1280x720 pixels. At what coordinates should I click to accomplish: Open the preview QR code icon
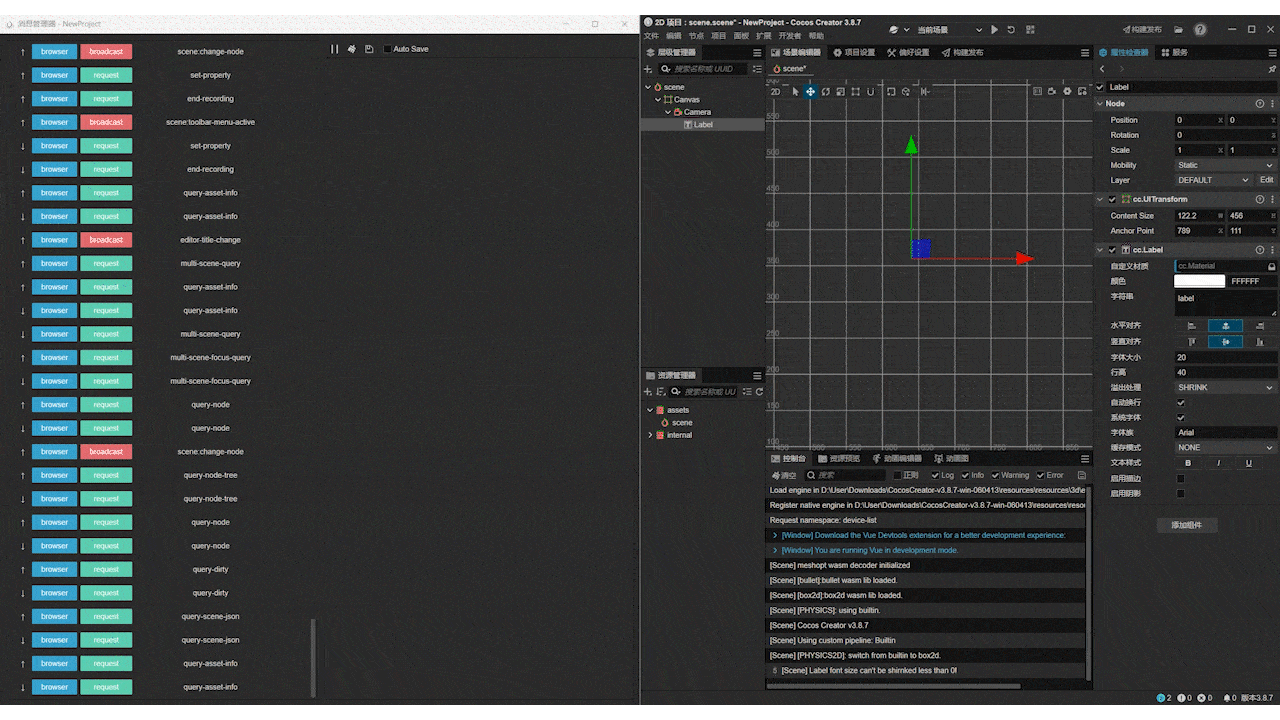pyautogui.click(x=1030, y=30)
